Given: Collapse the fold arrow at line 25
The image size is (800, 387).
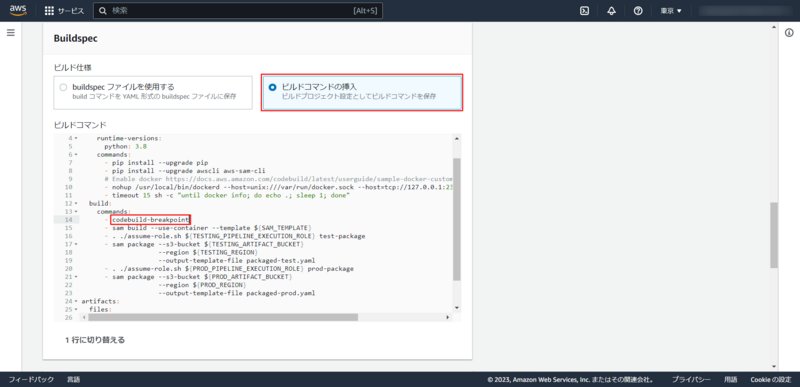Looking at the screenshot, I should coord(76,309).
